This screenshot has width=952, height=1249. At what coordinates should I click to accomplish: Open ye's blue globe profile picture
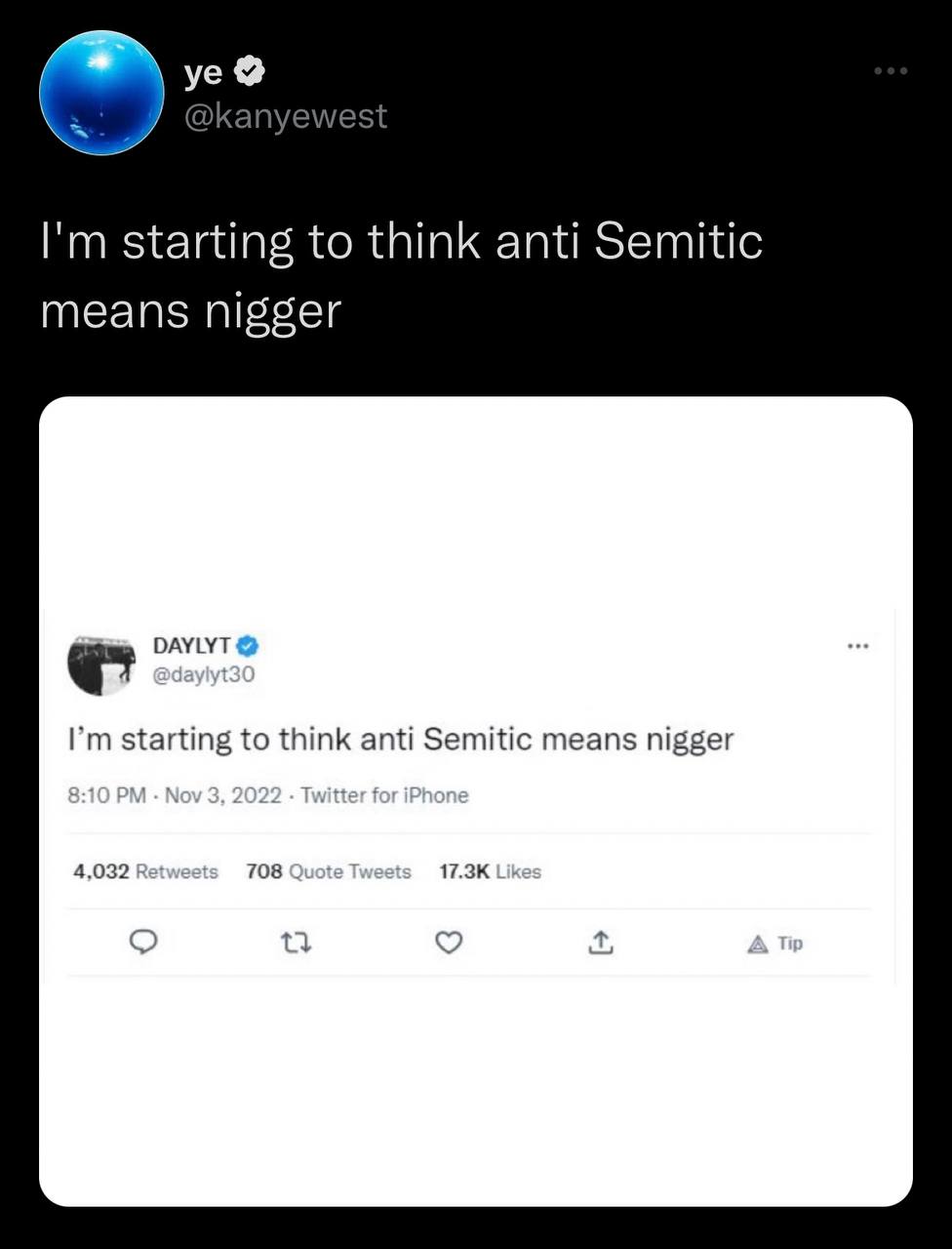tap(101, 93)
